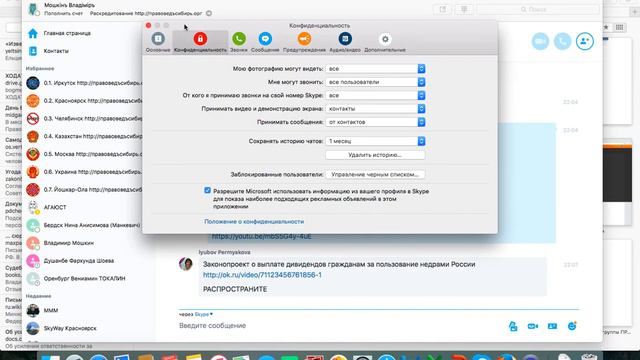Open 'Положение о конфиденциальности' link
This screenshot has height=360, width=640.
(254, 222)
